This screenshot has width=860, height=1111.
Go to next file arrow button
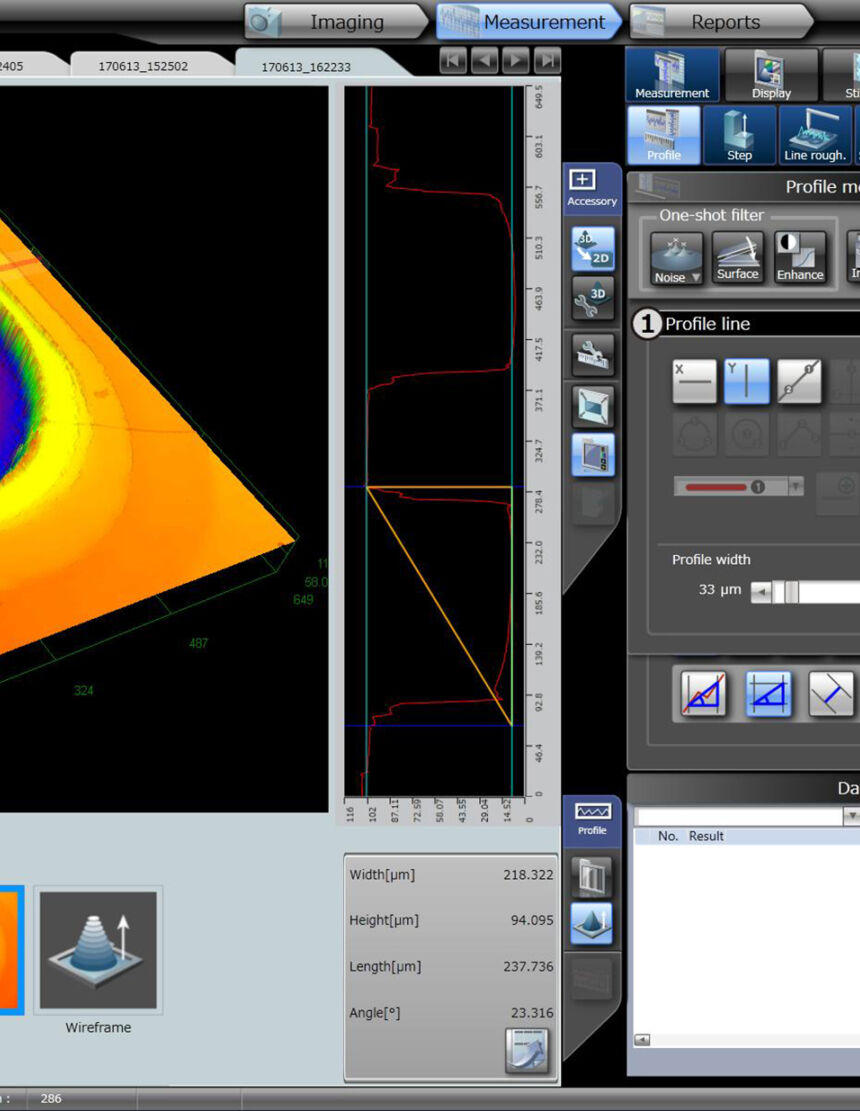515,61
